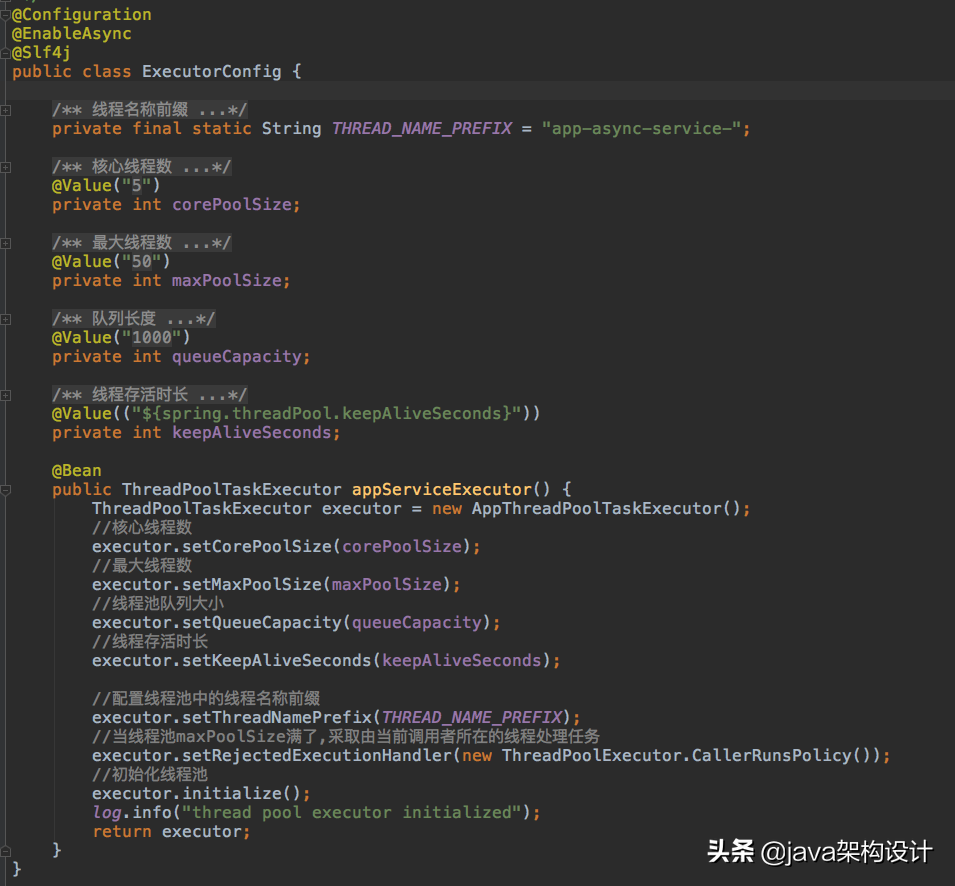
Task: Expand the folded 线程名称前缀 doc comment
Action: [149, 110]
